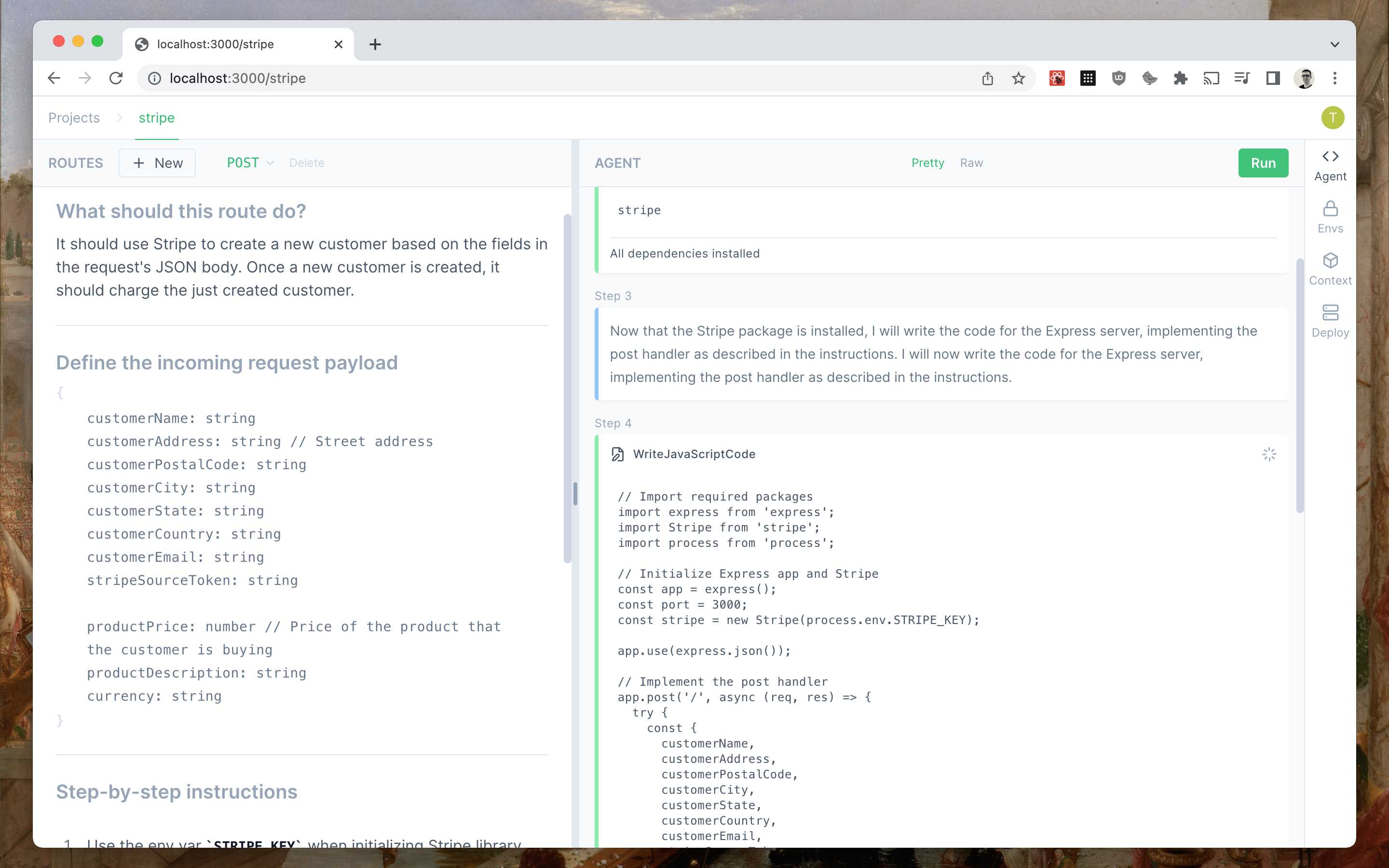The image size is (1389, 868).
Task: Open the Envs panel
Action: (1330, 216)
